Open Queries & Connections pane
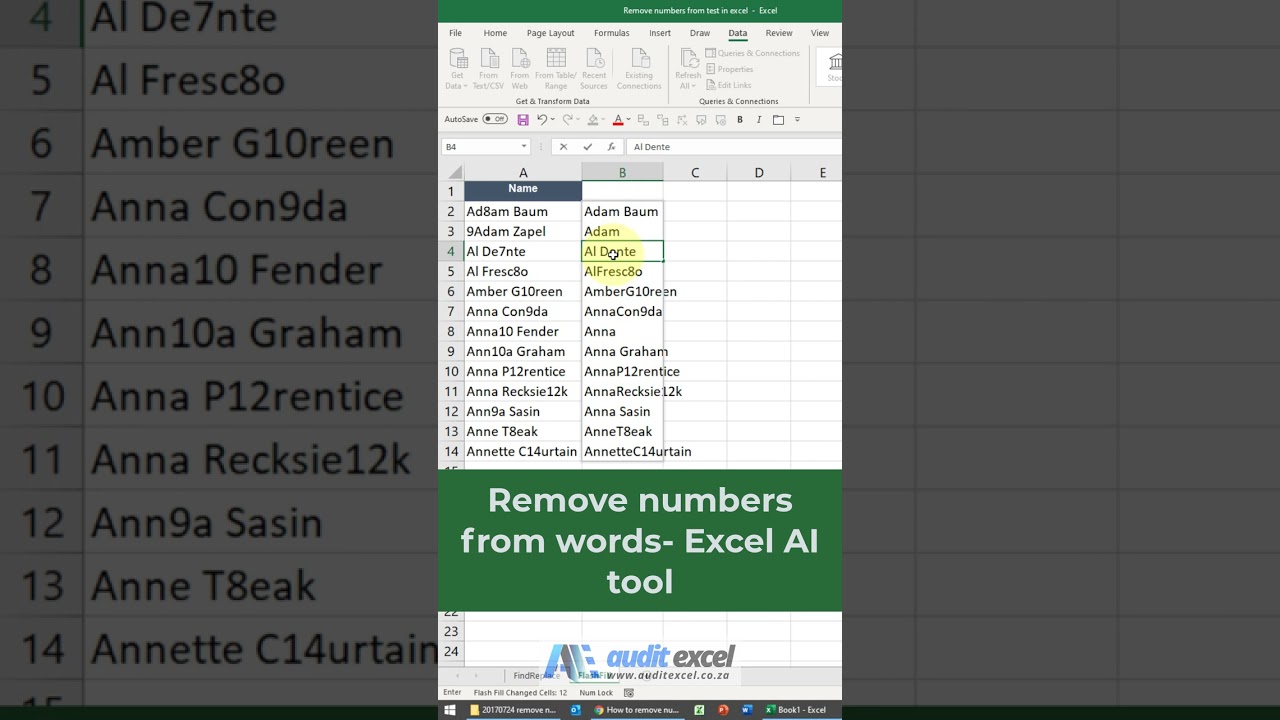The height and width of the screenshot is (720, 1280). coord(753,53)
